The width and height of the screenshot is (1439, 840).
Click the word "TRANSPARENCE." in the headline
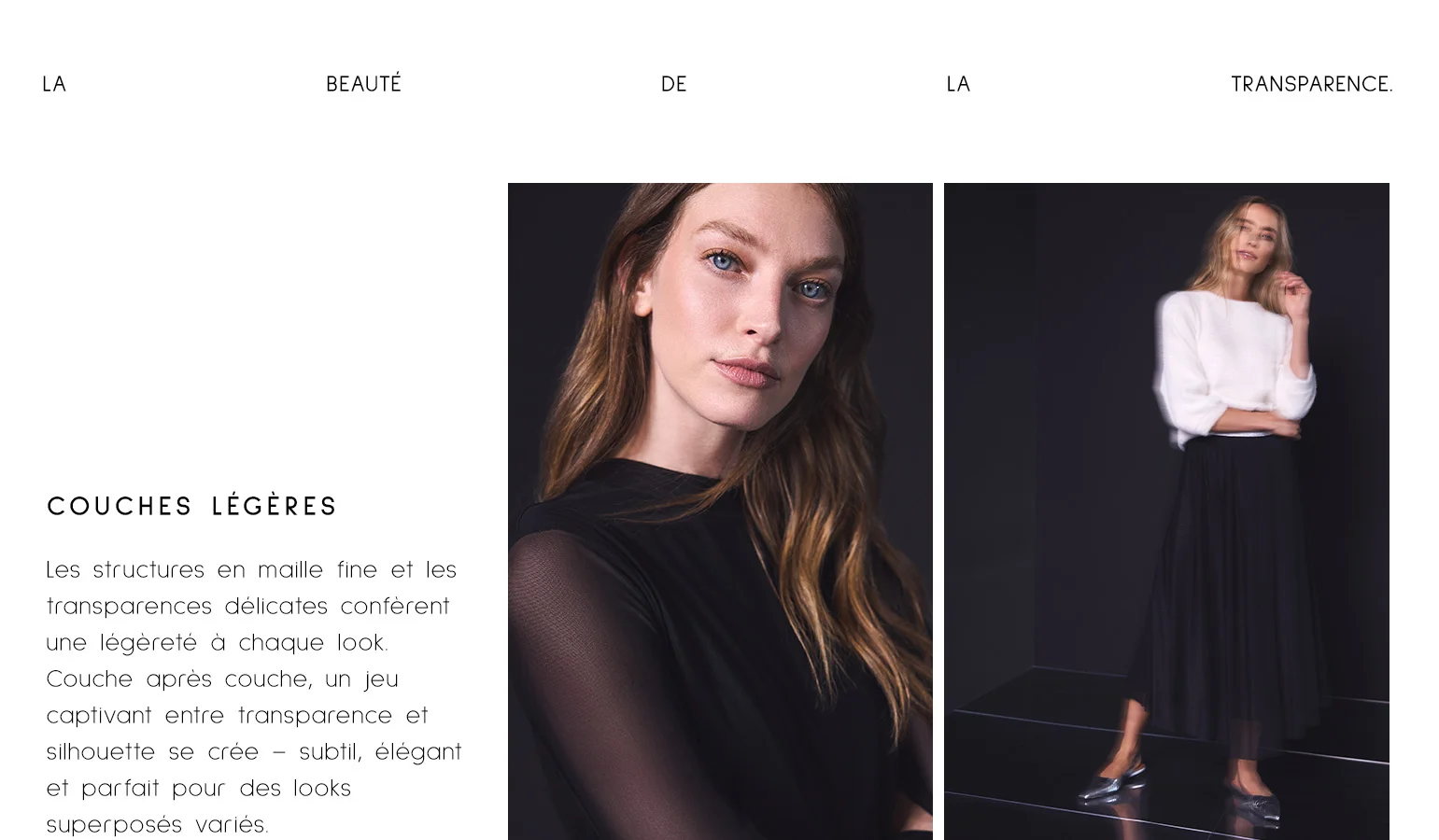point(1311,84)
